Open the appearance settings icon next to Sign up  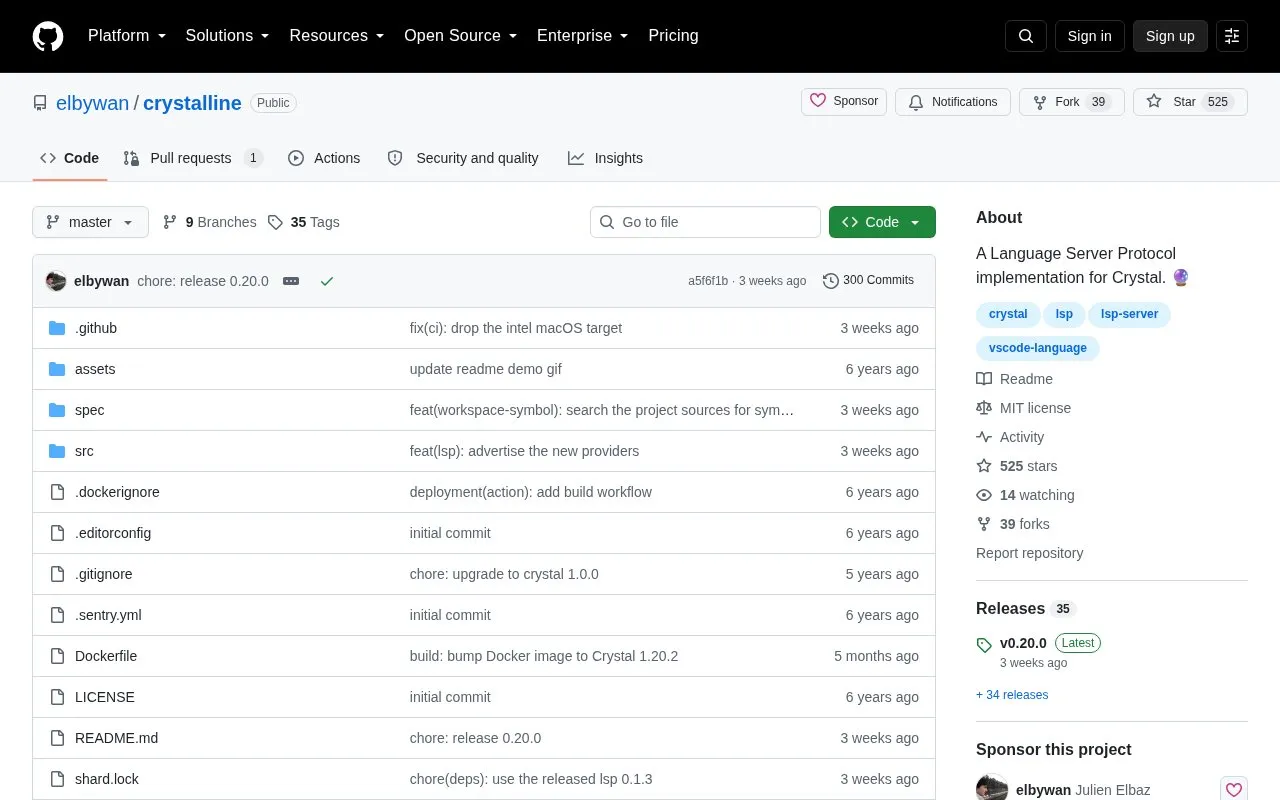[1232, 36]
